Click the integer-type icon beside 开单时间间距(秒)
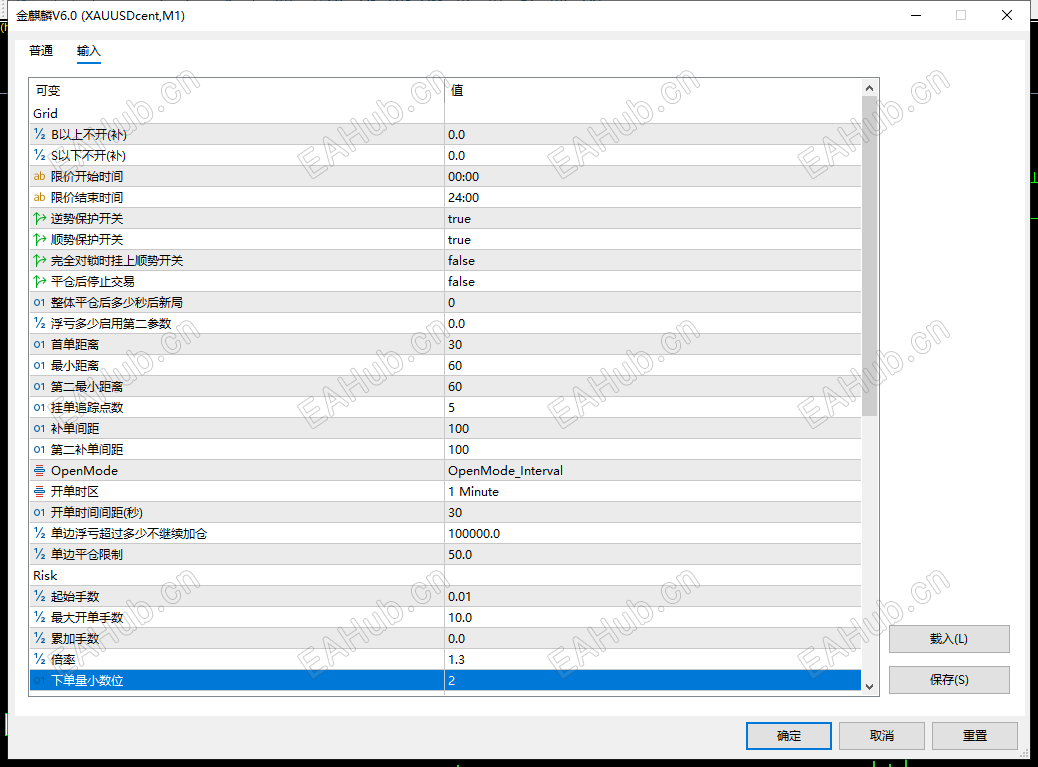The height and width of the screenshot is (767, 1038). pyautogui.click(x=40, y=513)
